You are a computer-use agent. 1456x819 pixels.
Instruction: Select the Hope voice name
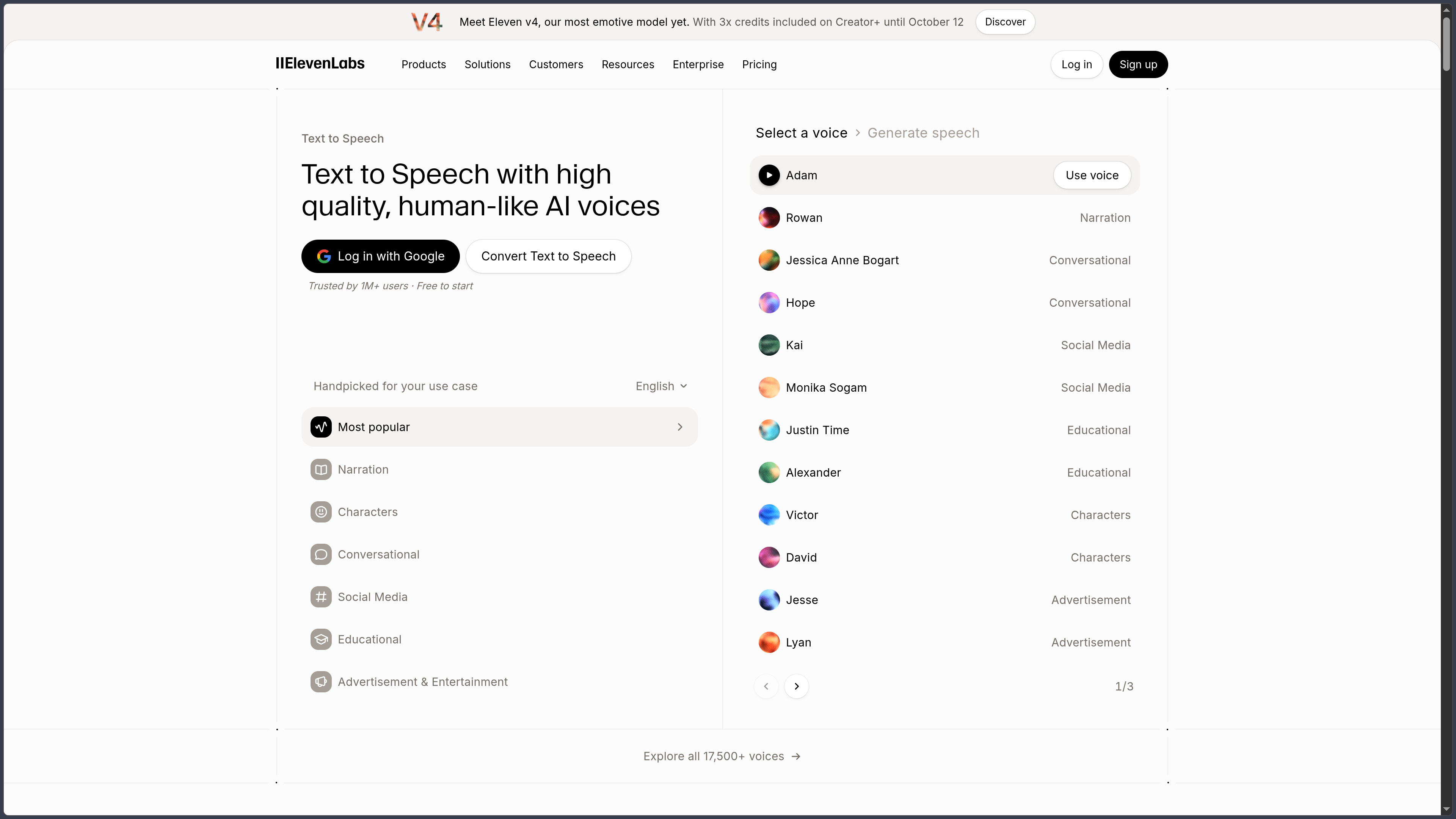[800, 303]
